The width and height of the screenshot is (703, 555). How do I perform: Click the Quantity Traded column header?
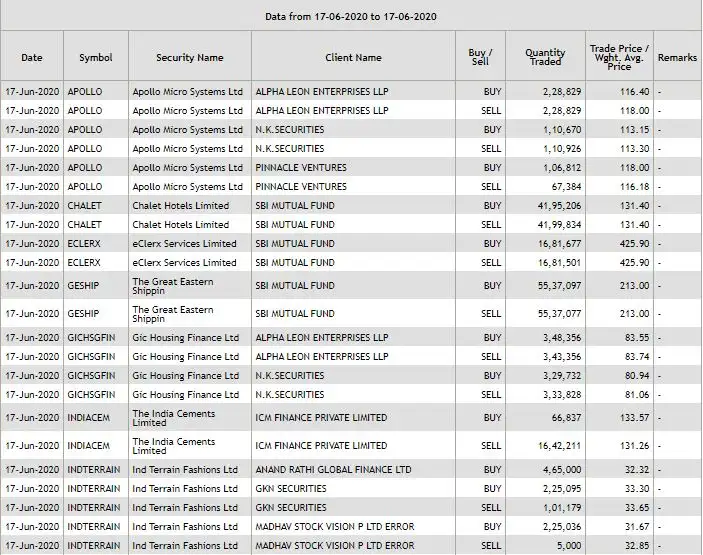545,58
